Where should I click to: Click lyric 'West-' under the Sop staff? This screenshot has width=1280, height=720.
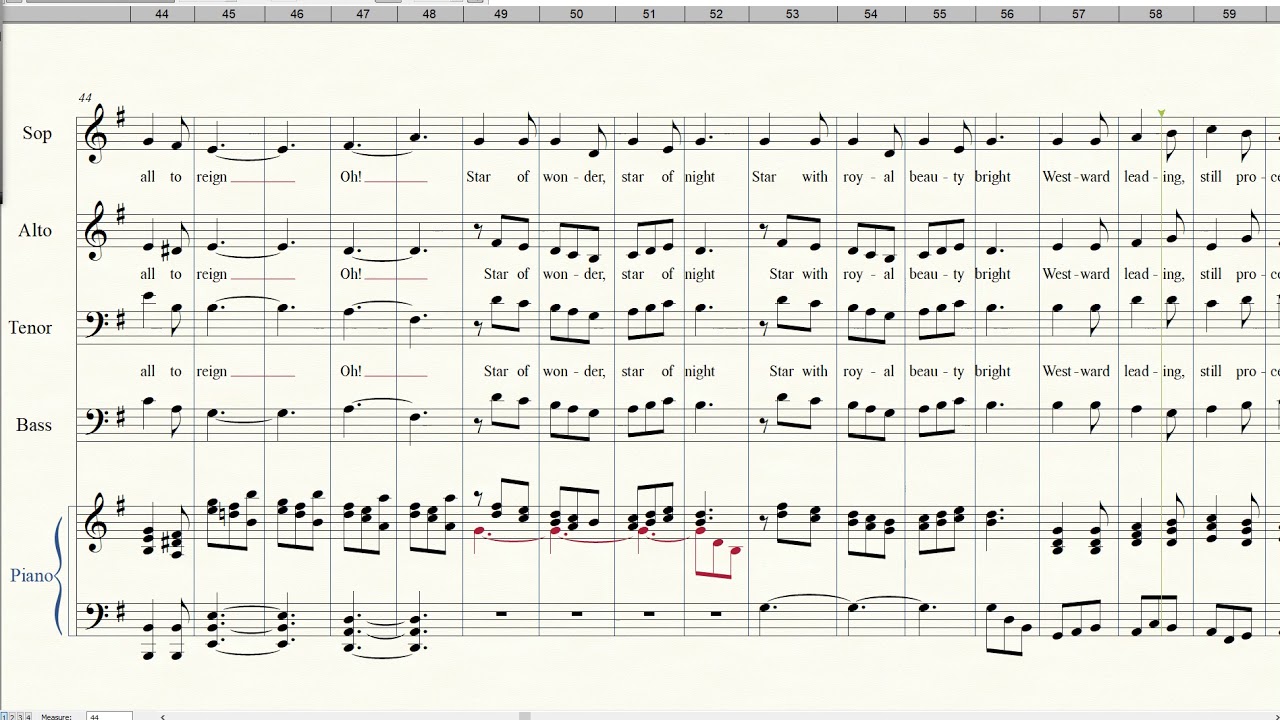pos(1061,177)
